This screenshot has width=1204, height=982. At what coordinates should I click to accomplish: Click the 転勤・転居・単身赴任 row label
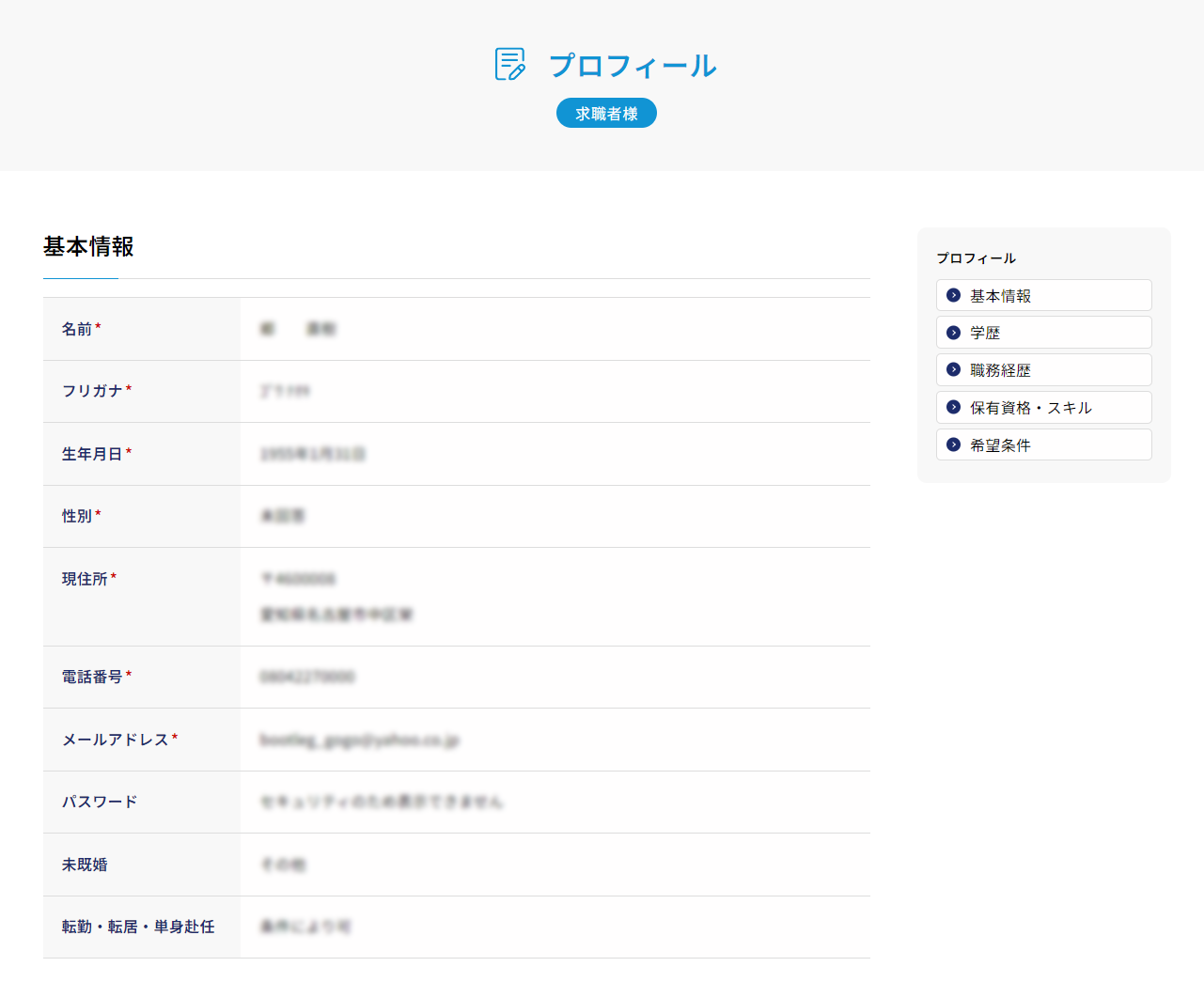(138, 927)
